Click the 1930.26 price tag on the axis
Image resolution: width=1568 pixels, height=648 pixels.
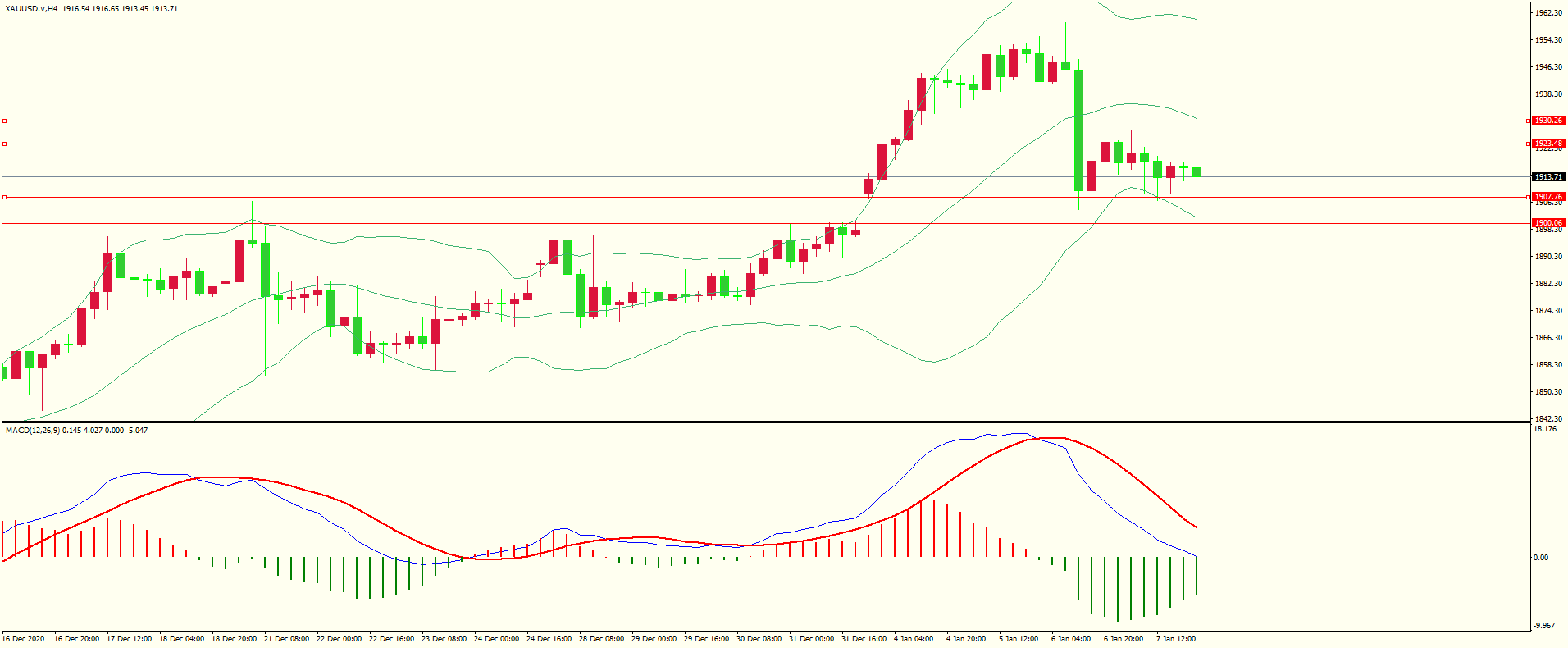click(x=1548, y=121)
